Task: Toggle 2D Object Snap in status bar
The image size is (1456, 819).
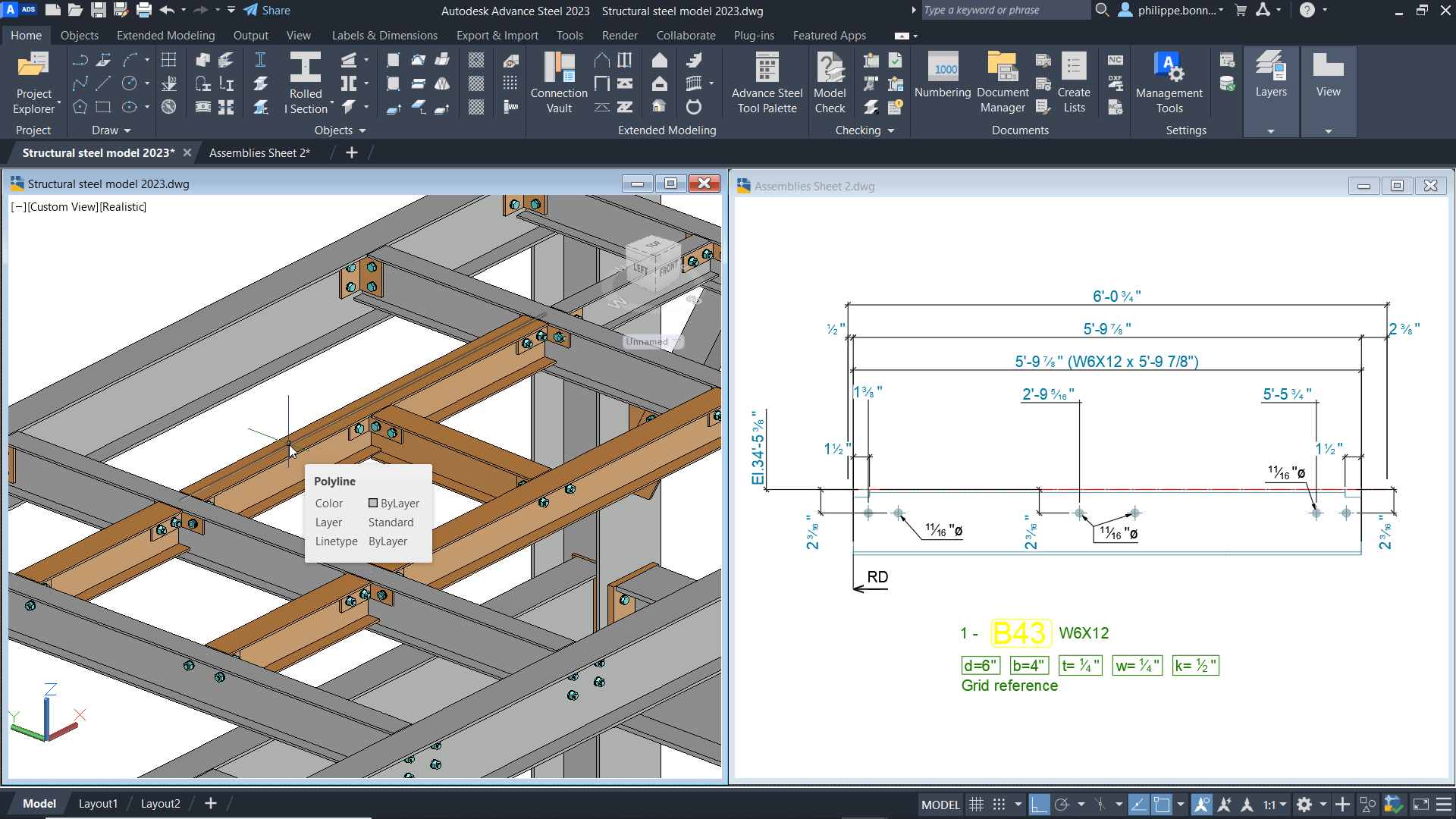Action: click(1161, 805)
